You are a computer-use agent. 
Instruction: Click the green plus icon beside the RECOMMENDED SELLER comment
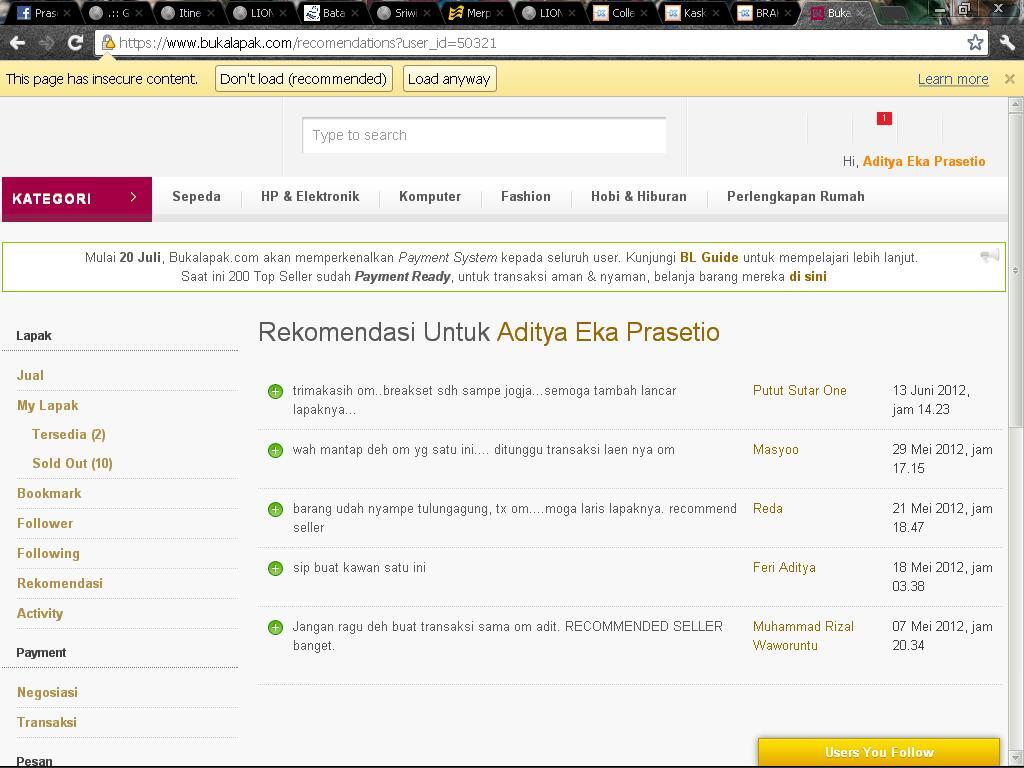pyautogui.click(x=276, y=628)
